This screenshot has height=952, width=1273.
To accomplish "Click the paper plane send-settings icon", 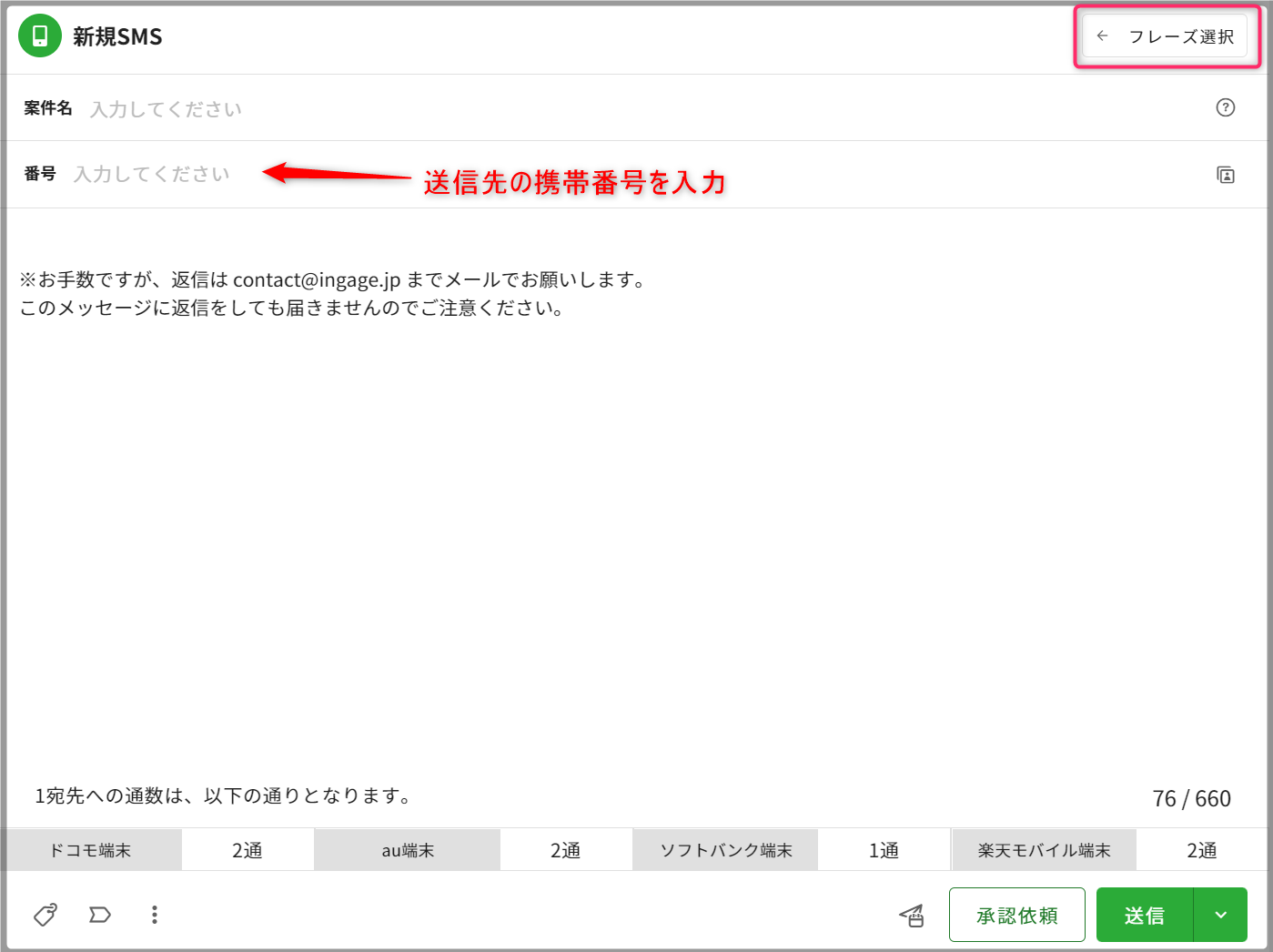I will coord(912,916).
